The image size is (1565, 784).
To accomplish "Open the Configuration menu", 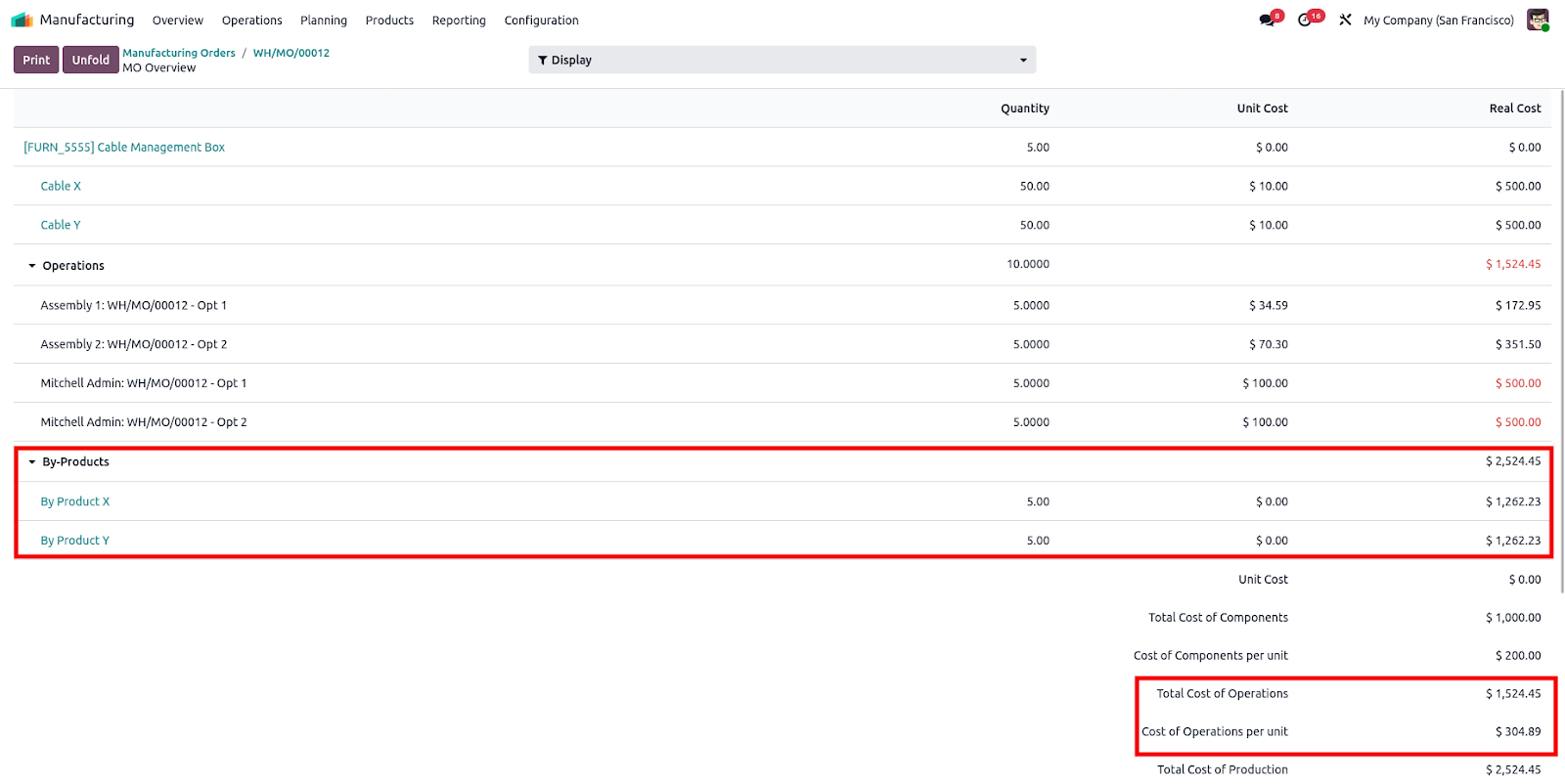I will (x=541, y=21).
